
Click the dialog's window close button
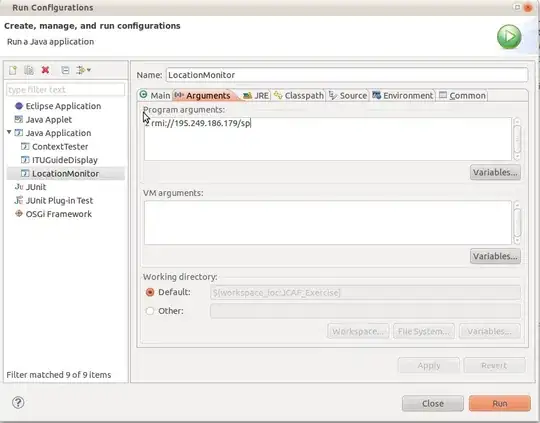[x=528, y=7]
